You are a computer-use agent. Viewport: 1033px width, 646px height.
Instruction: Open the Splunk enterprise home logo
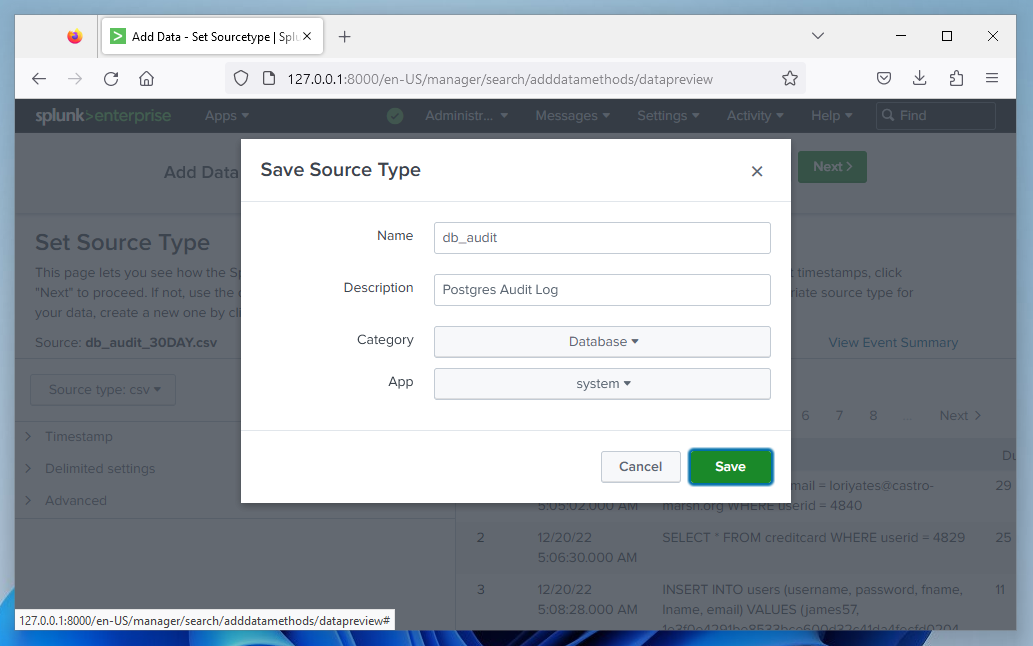coord(103,116)
